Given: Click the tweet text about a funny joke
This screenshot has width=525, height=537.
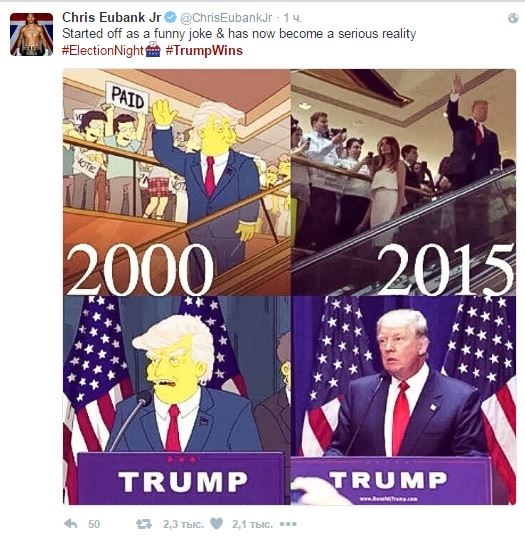Looking at the screenshot, I should tap(239, 34).
